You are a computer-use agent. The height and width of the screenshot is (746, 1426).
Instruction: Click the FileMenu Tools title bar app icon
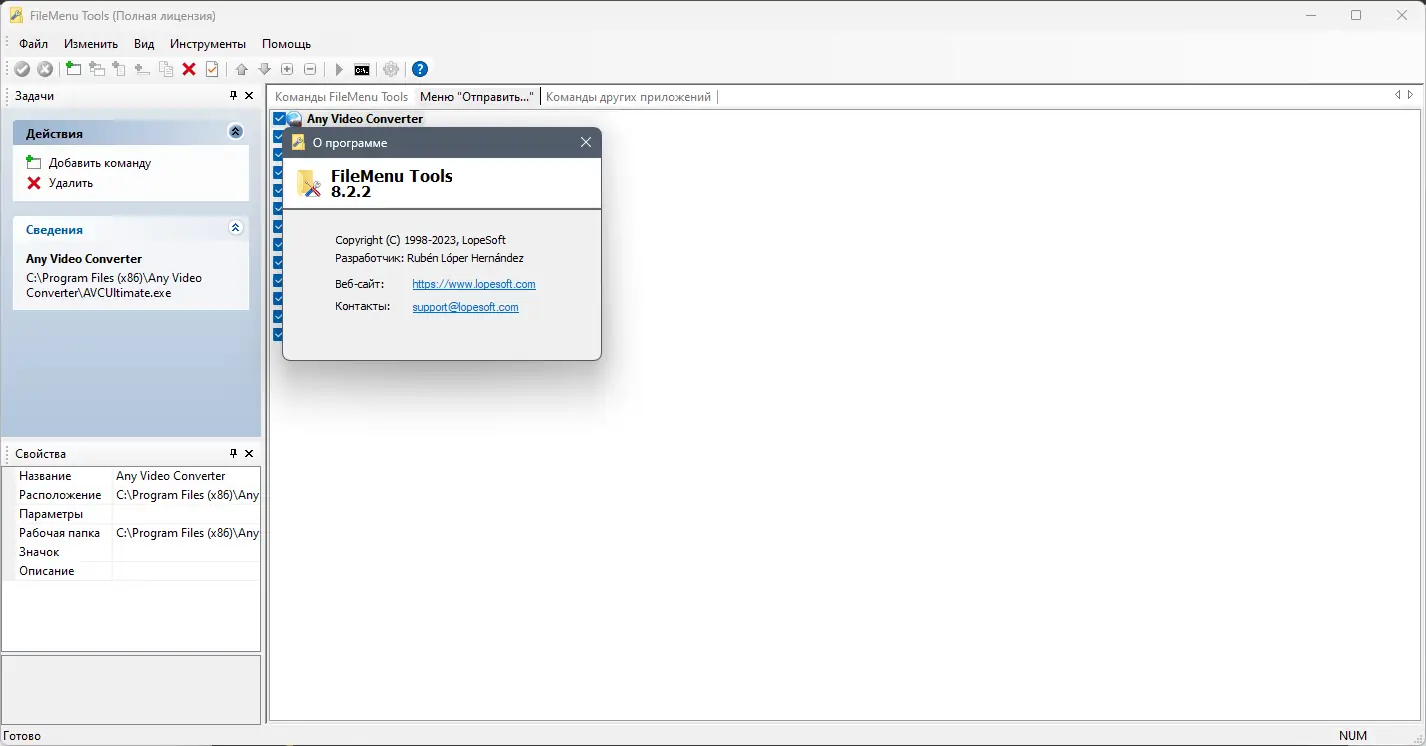click(x=16, y=16)
